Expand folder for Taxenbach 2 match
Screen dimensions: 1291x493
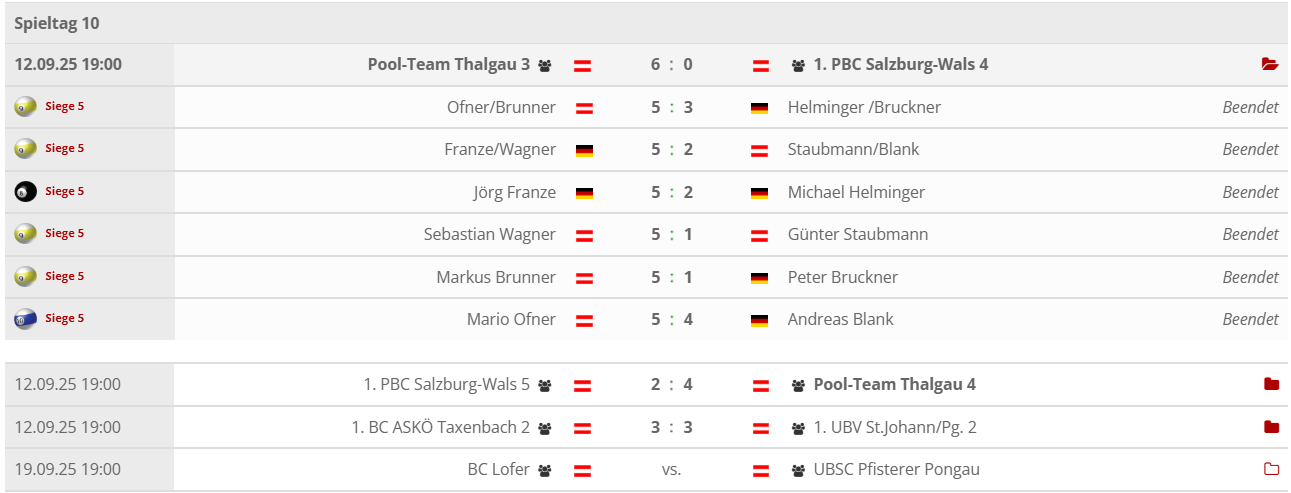pos(1271,428)
